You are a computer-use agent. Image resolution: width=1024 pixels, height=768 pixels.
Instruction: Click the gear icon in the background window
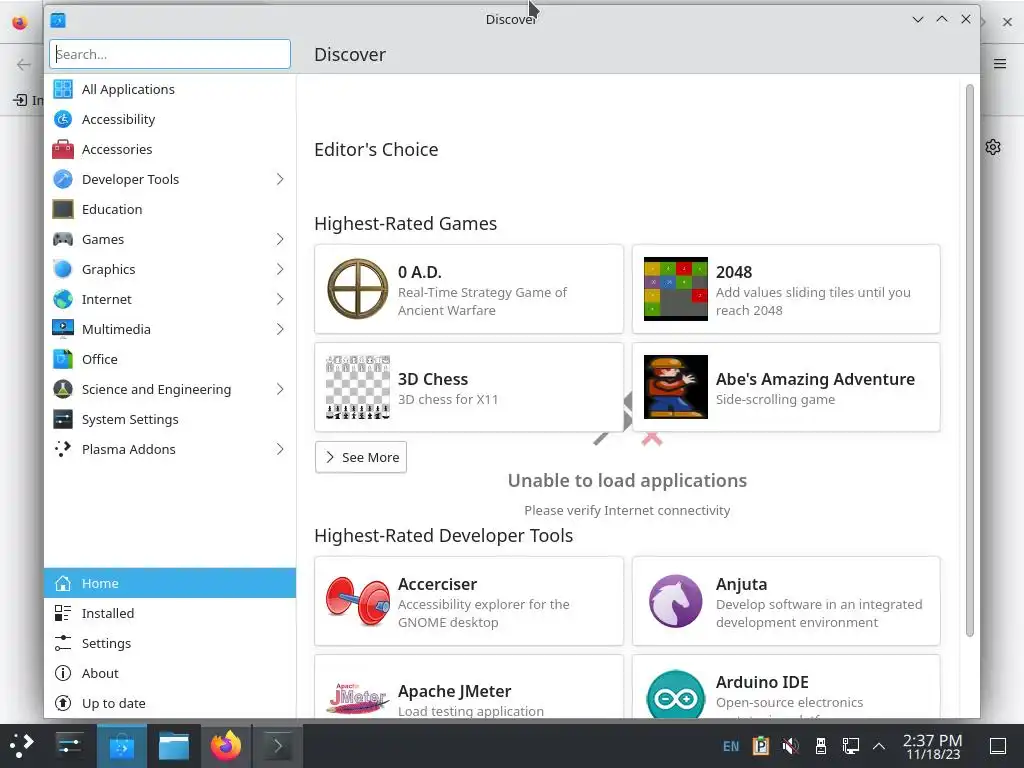click(993, 147)
